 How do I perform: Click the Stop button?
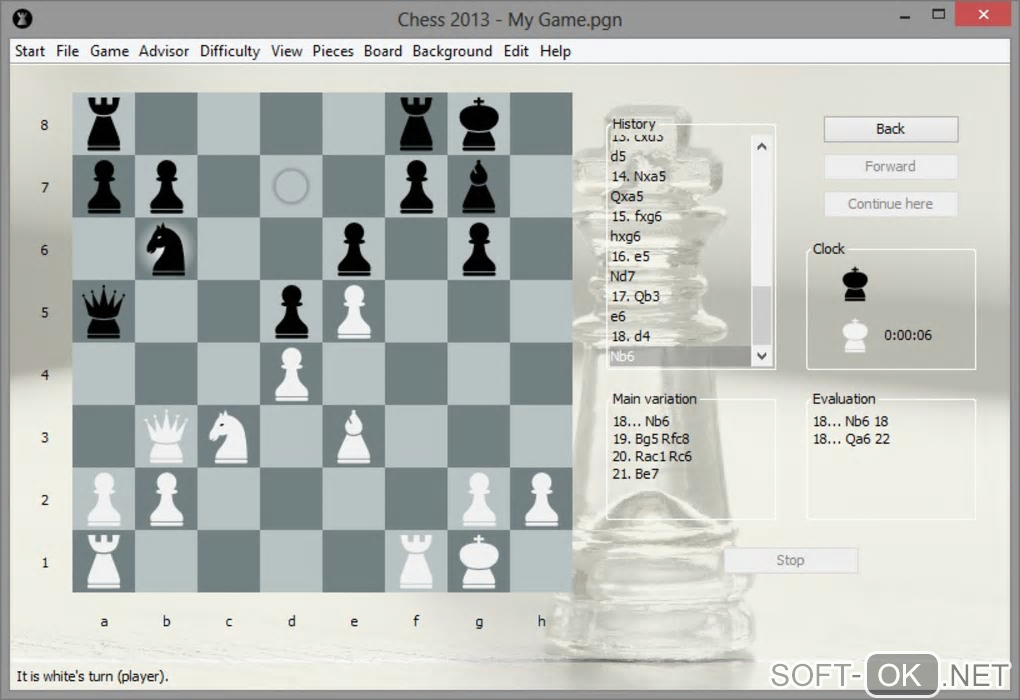click(790, 560)
